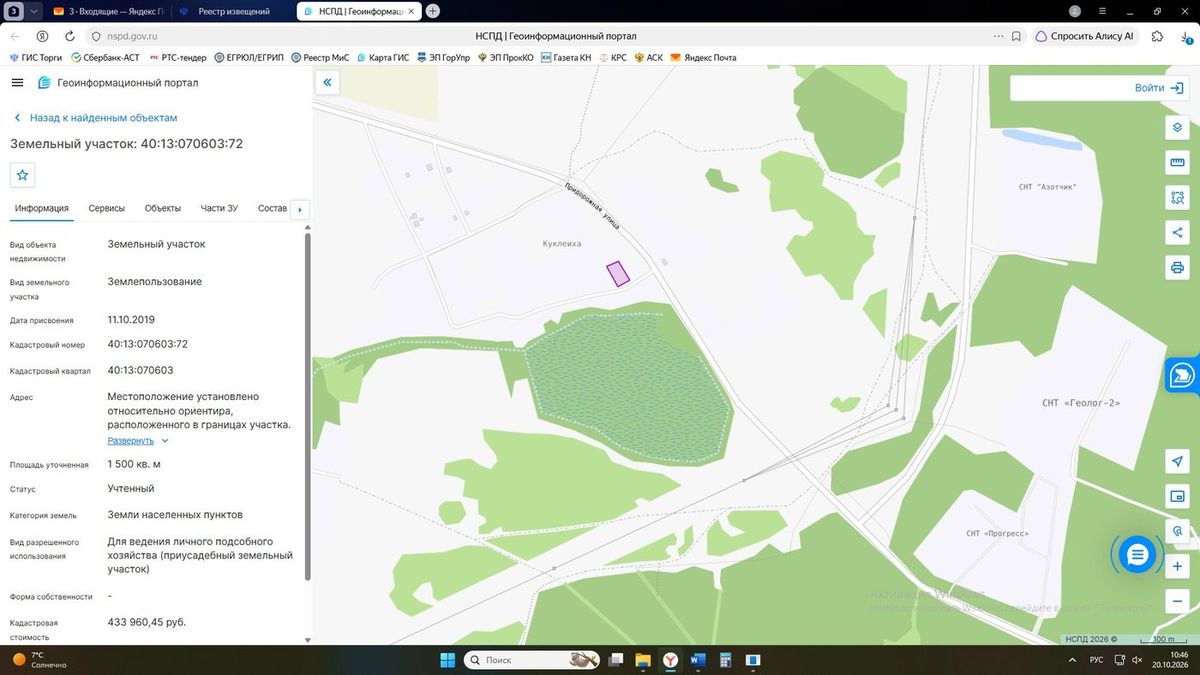Open the Части ЗУ tab
This screenshot has width=1200, height=675.
pos(219,208)
